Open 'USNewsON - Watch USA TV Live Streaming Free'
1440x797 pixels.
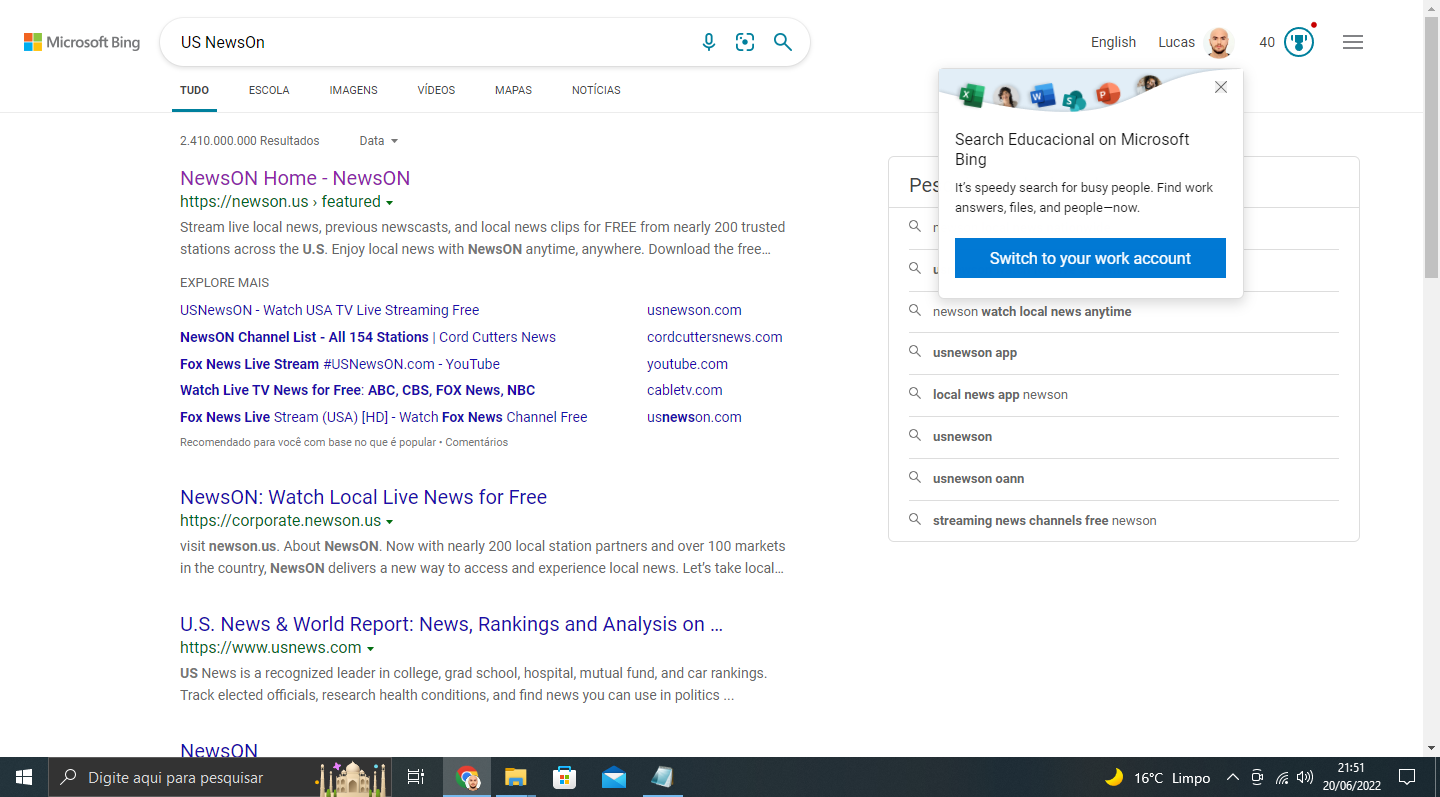coord(329,310)
